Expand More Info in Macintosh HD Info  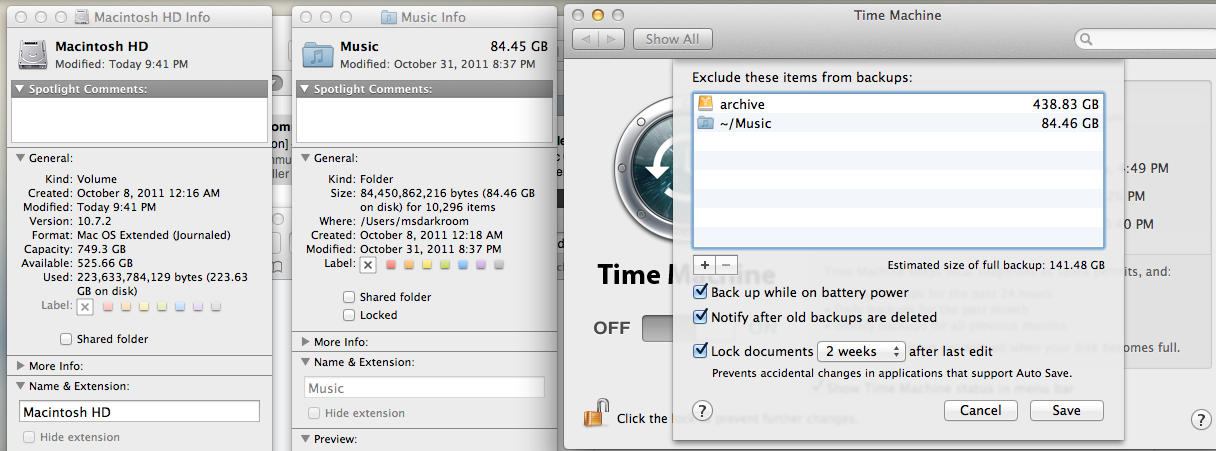point(21,366)
